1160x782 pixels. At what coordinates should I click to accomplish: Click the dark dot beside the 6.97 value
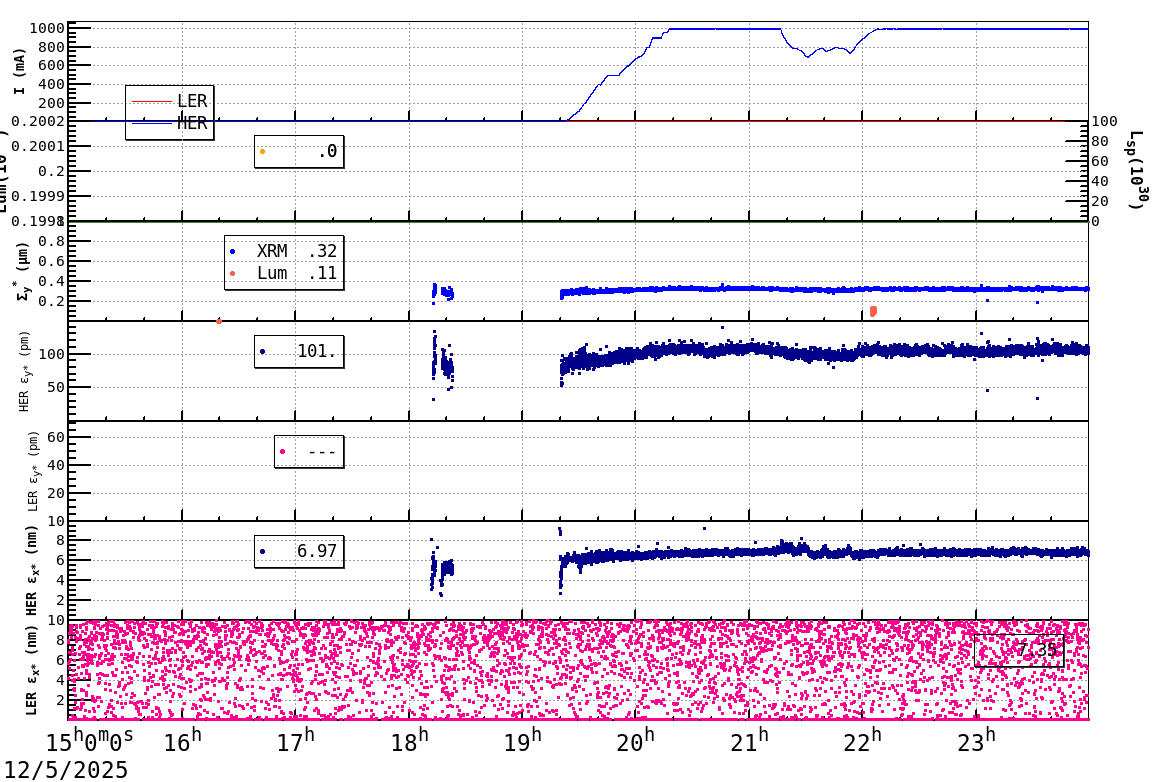[264, 550]
